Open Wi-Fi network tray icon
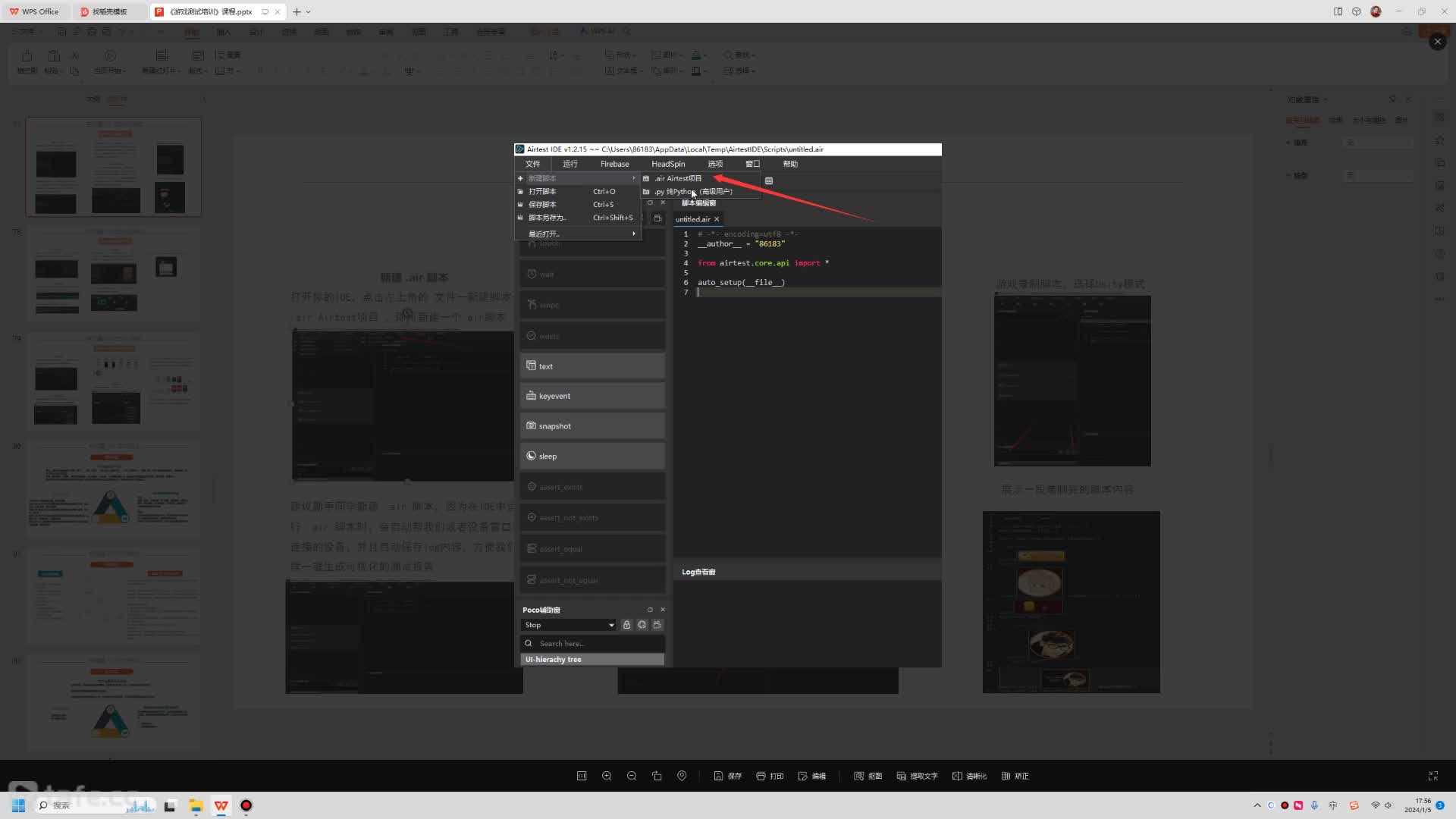This screenshot has width=1456, height=819. (x=1375, y=805)
